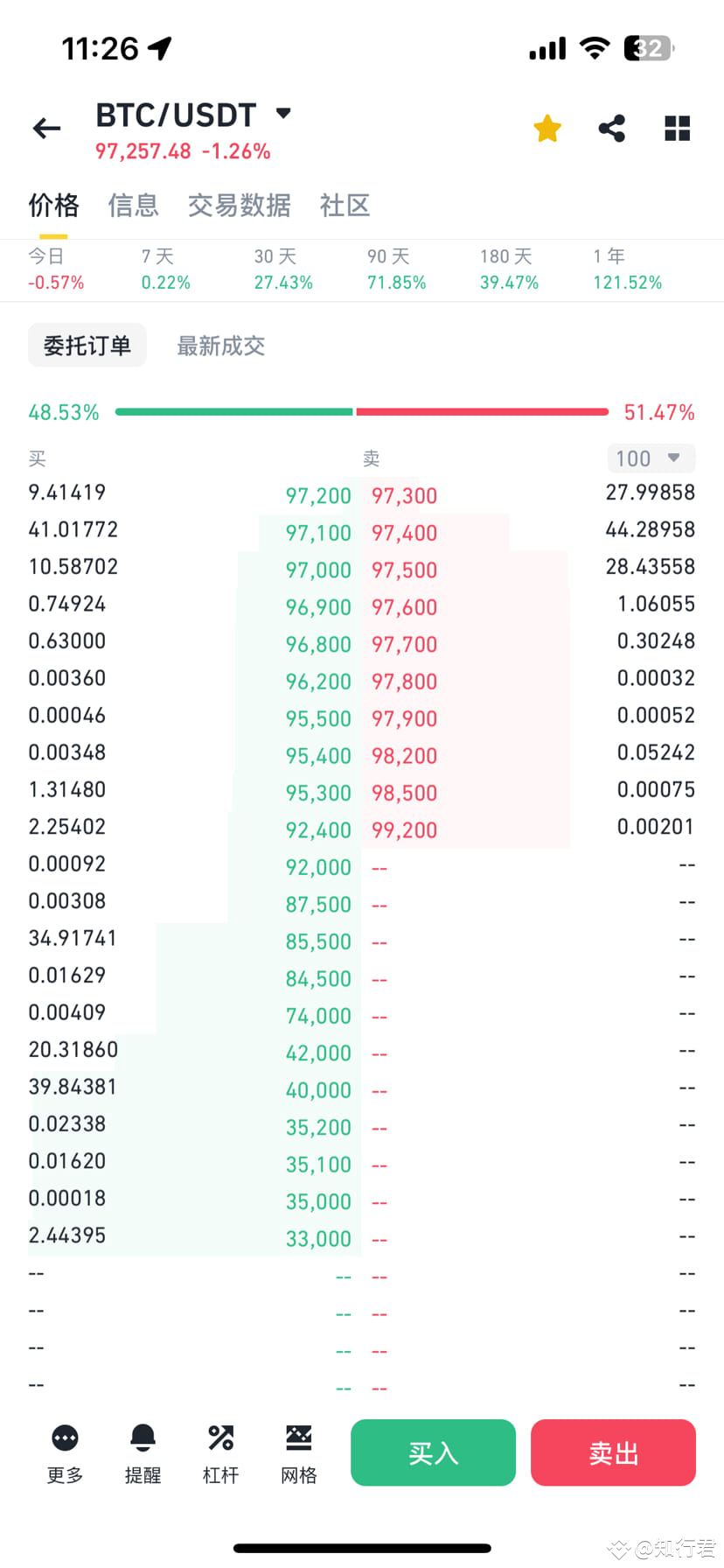
Task: Open the 更多 more options icon
Action: (65, 1454)
